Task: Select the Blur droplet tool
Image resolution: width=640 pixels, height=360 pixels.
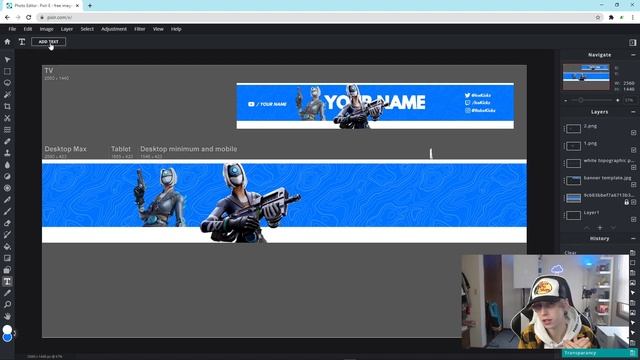Action: pyautogui.click(x=7, y=165)
